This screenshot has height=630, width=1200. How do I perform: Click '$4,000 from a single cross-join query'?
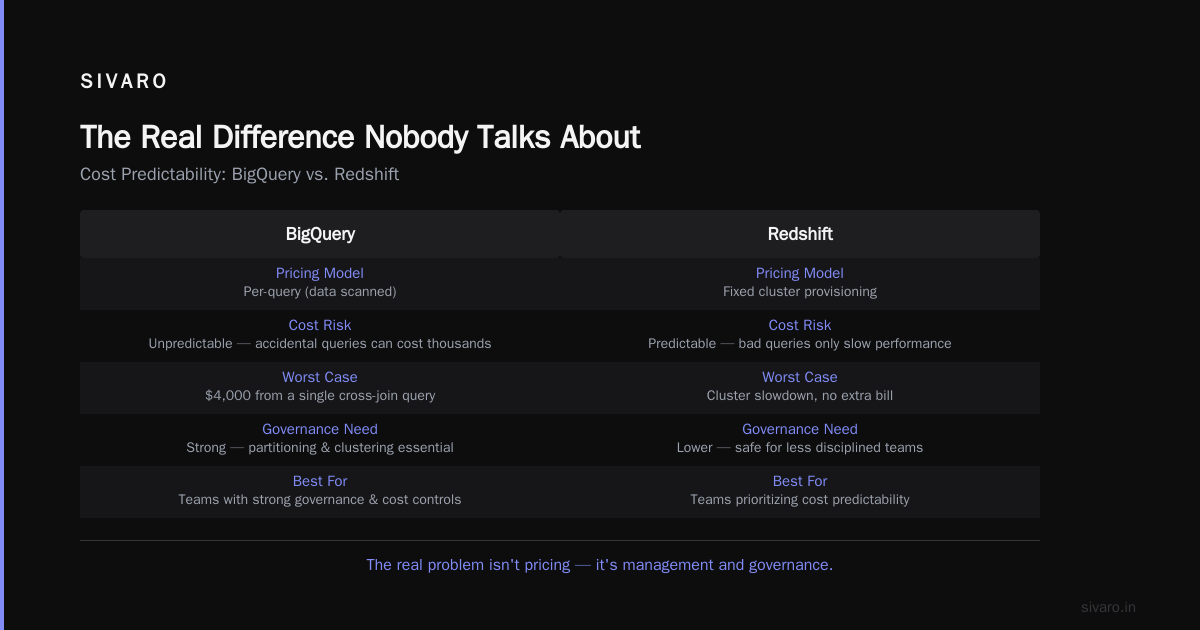320,396
